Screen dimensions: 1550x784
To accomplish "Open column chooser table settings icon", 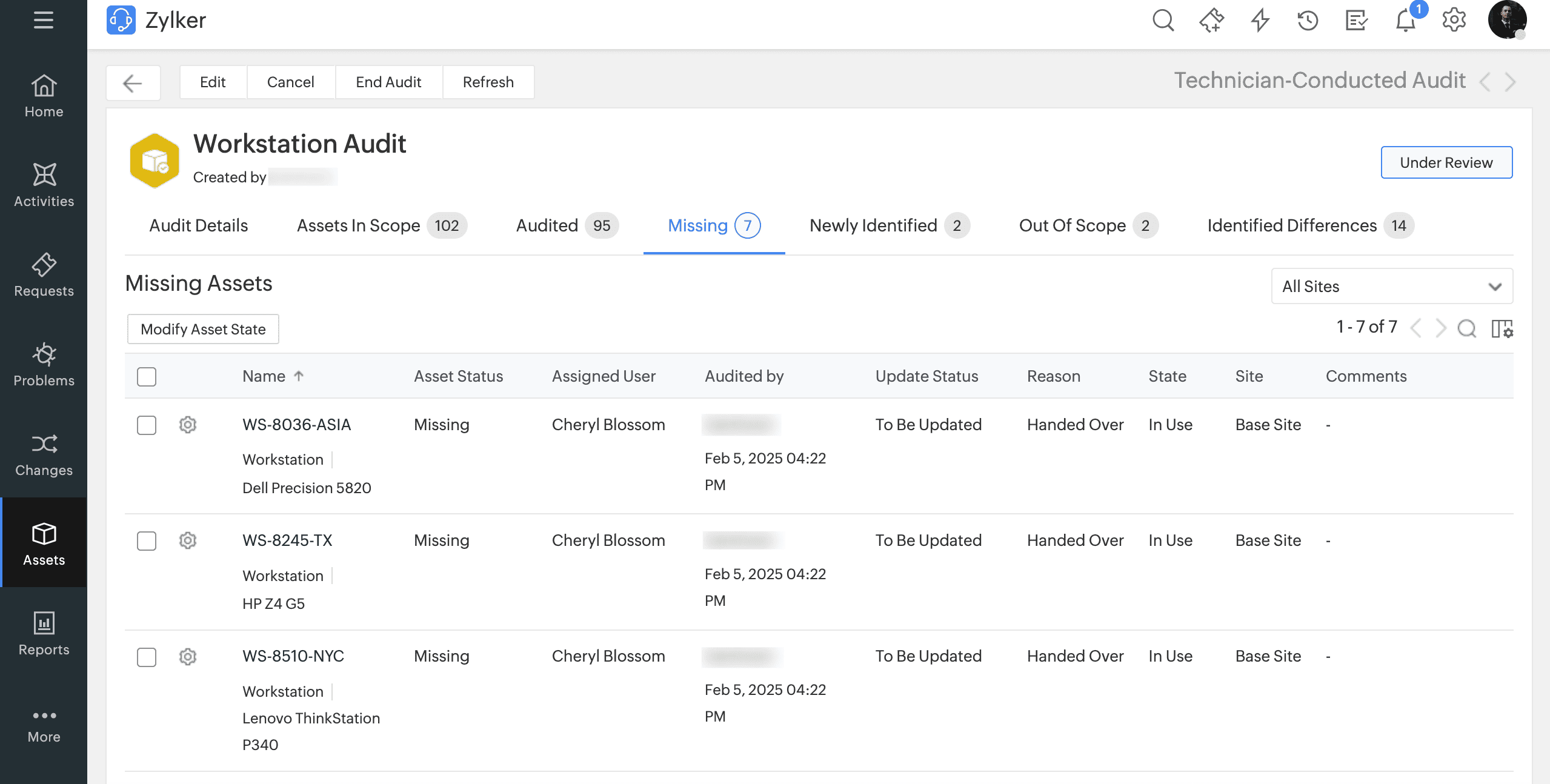I will [1502, 328].
